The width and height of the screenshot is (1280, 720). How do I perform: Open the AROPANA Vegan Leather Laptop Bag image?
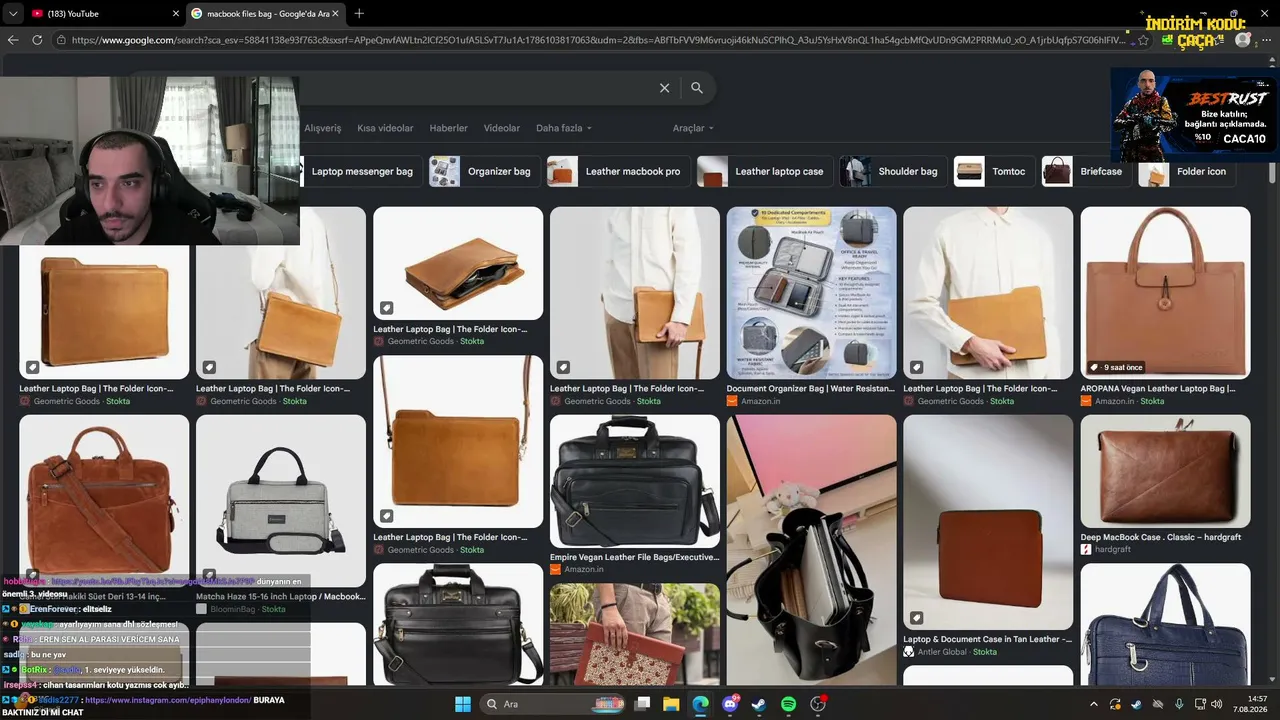point(1165,292)
